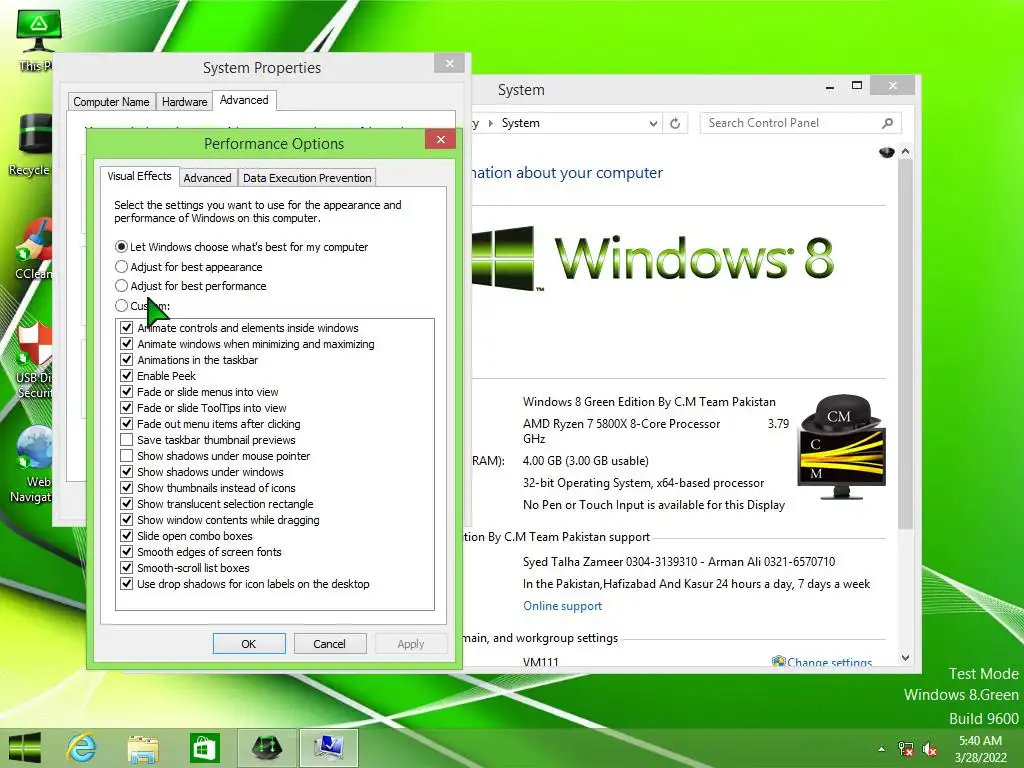Enable Save taskbar thumbnail previews

click(127, 440)
